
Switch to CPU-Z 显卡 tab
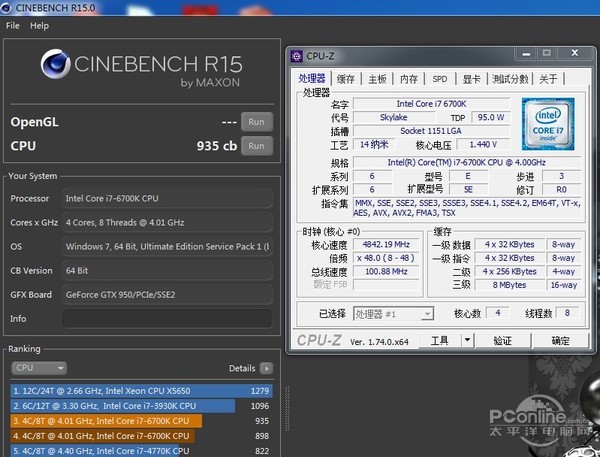[x=471, y=79]
